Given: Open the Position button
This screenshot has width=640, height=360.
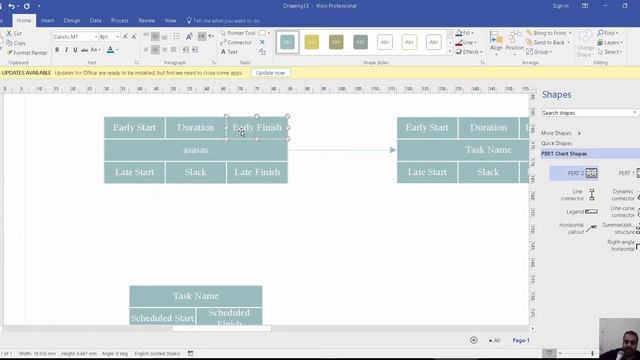Looking at the screenshot, I should pos(515,42).
